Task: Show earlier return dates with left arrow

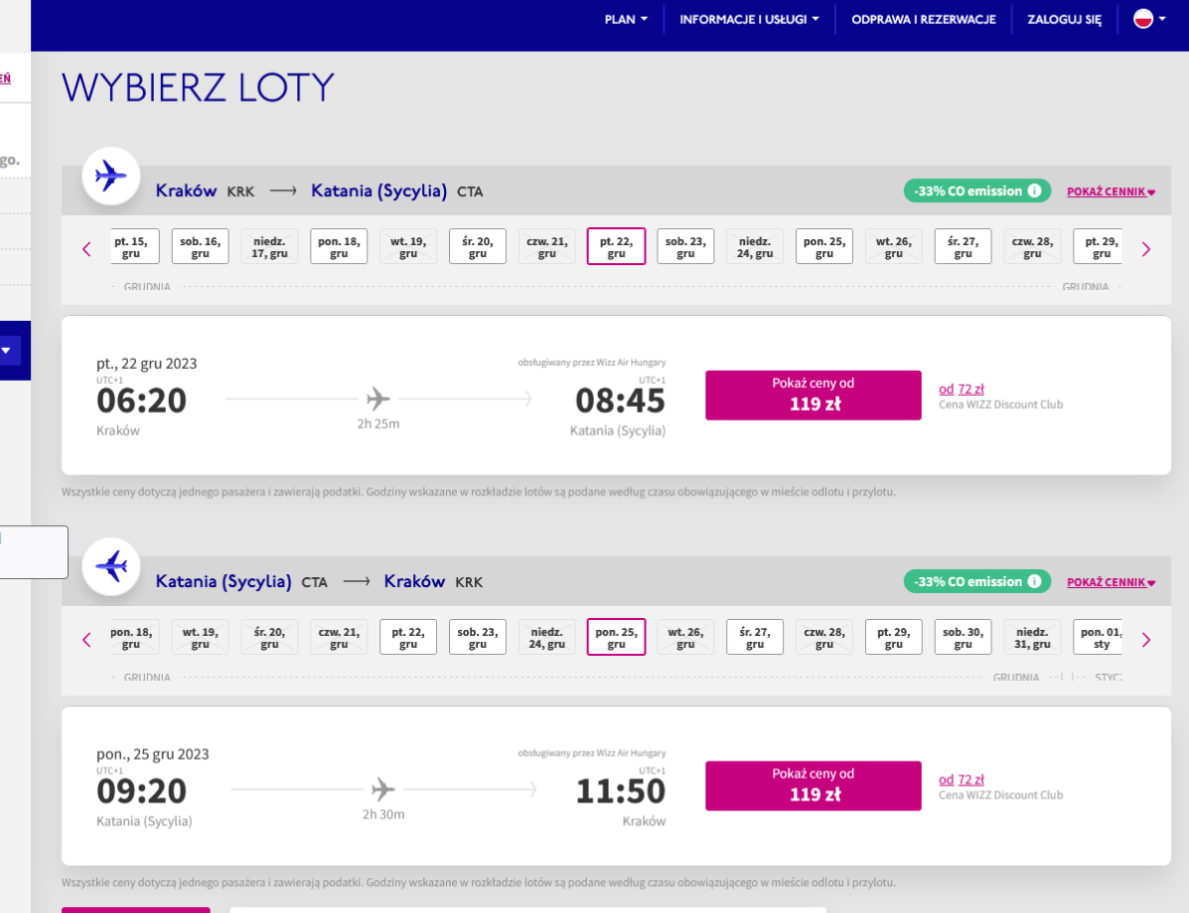Action: pyautogui.click(x=86, y=639)
